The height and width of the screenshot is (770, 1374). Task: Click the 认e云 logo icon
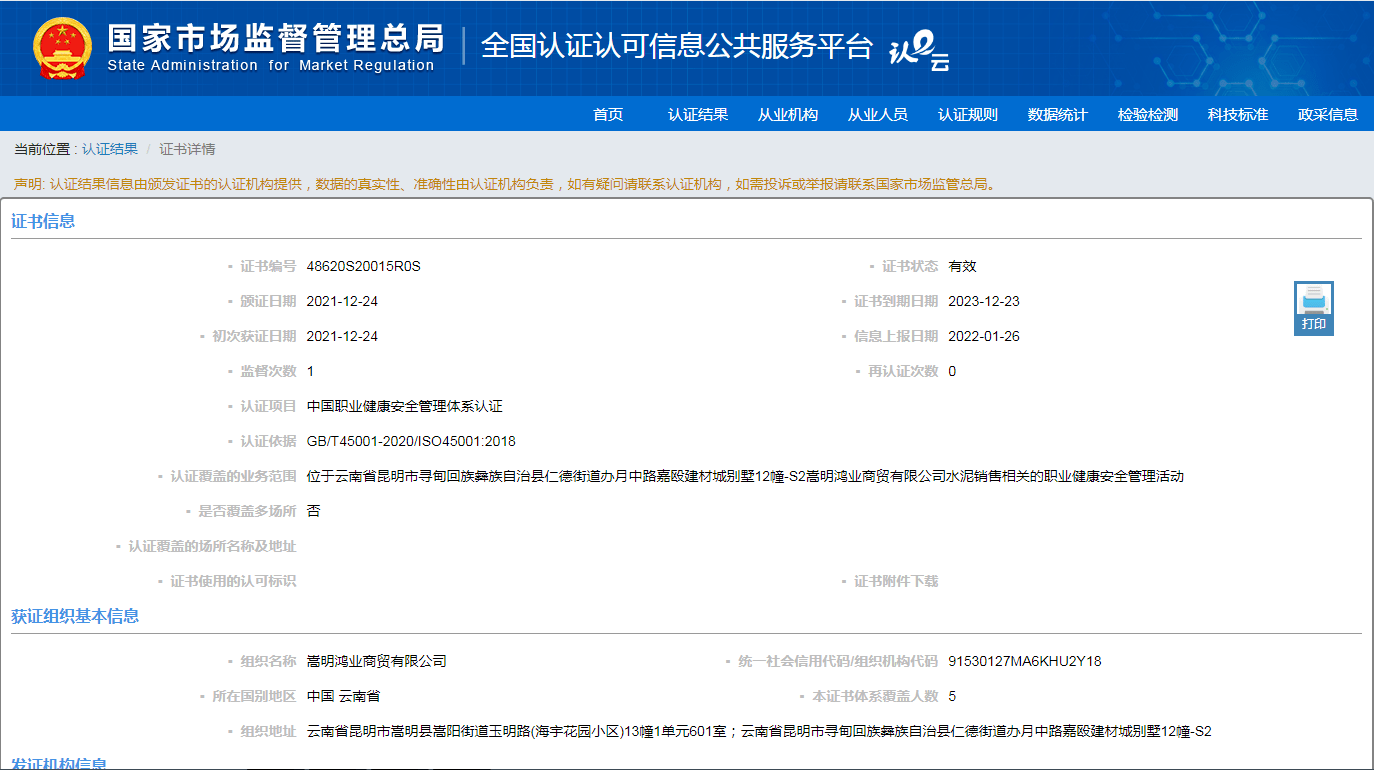click(919, 50)
